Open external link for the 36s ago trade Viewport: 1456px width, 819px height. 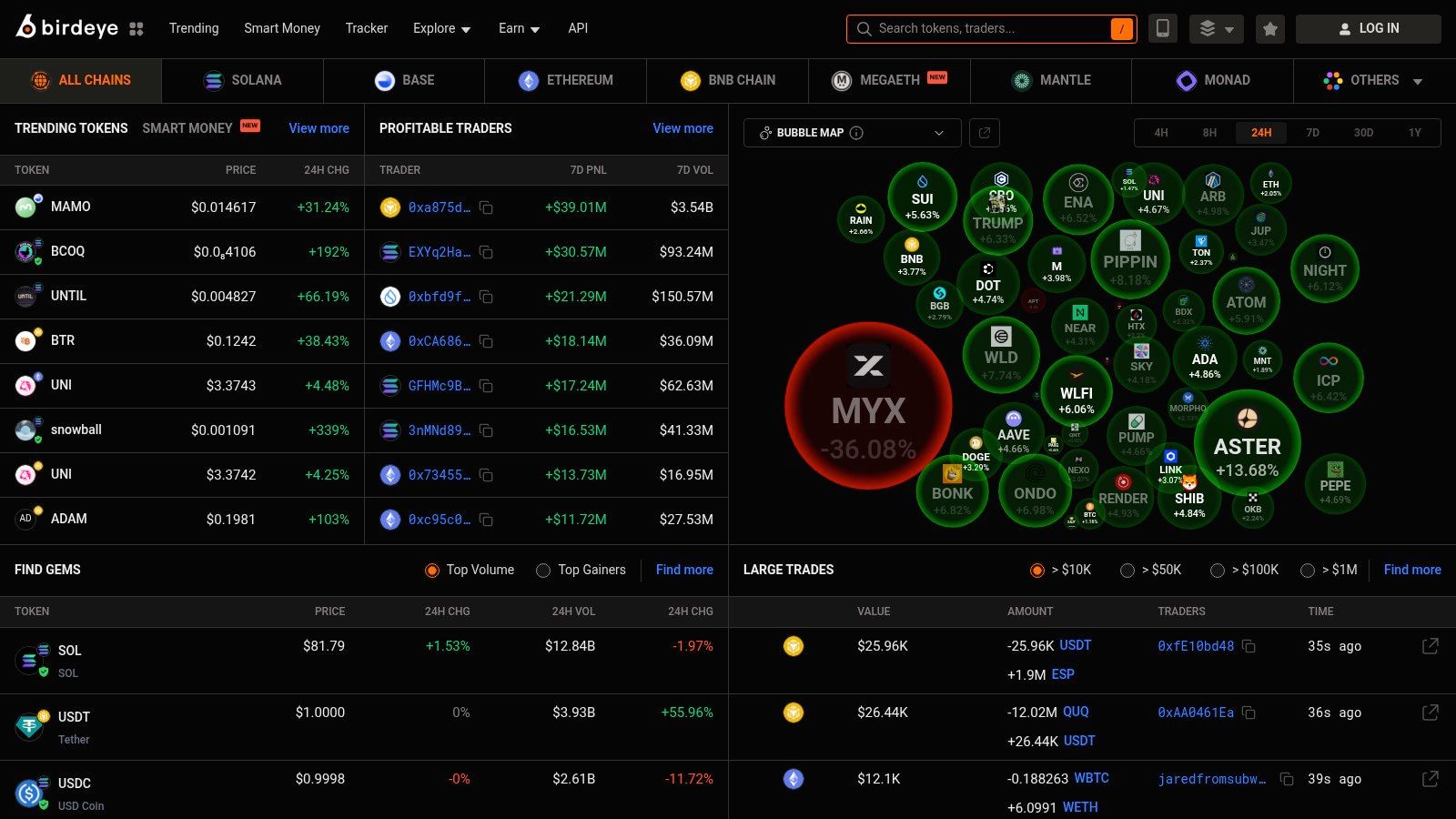coord(1431,712)
